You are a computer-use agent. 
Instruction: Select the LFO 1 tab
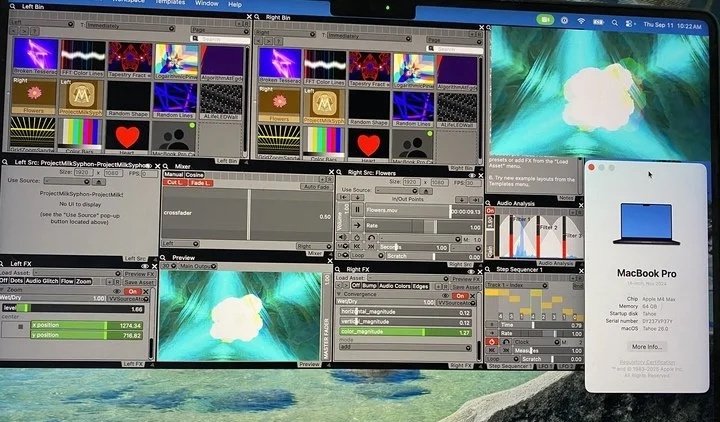546,366
